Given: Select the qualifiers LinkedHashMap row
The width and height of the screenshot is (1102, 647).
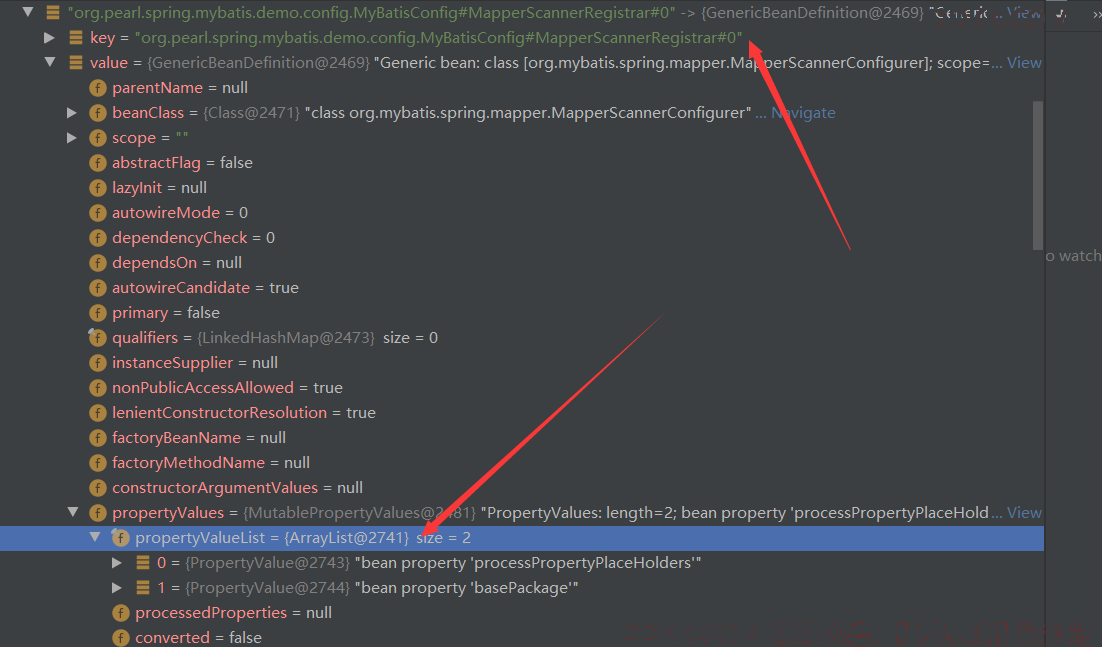Looking at the screenshot, I should (x=521, y=338).
